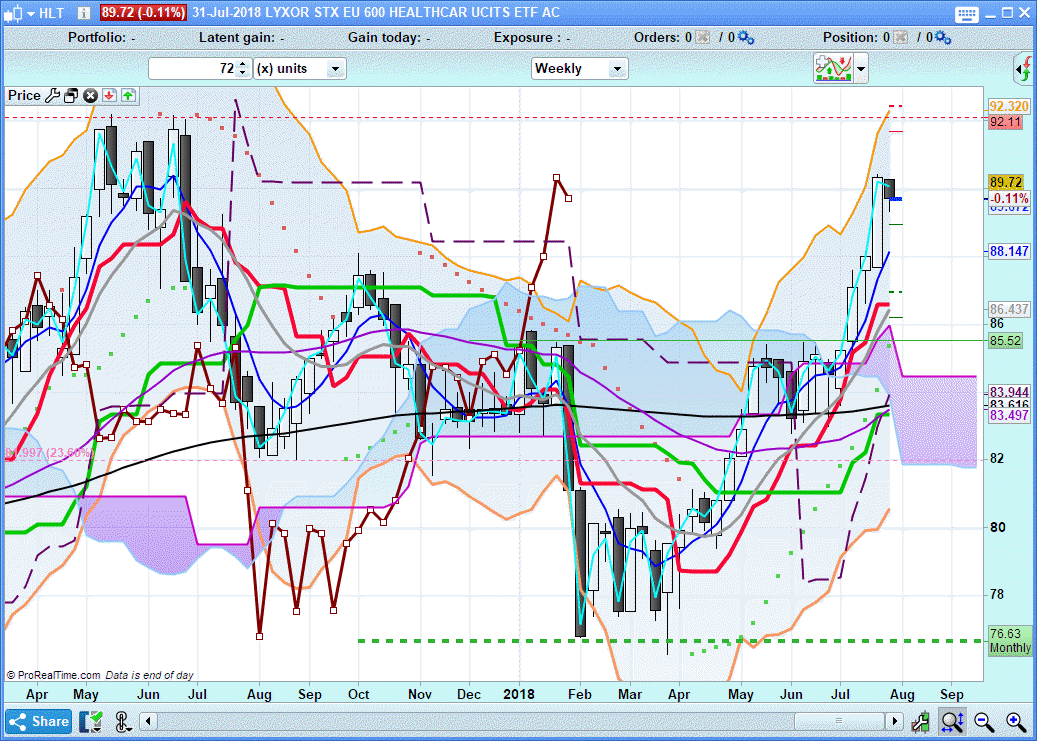This screenshot has height=741, width=1037.
Task: Open Position settings gear icon
Action: click(942, 38)
